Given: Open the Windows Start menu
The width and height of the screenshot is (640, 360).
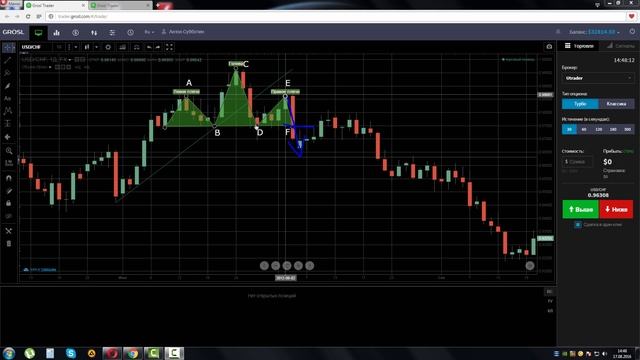Looking at the screenshot, I should (x=9, y=353).
